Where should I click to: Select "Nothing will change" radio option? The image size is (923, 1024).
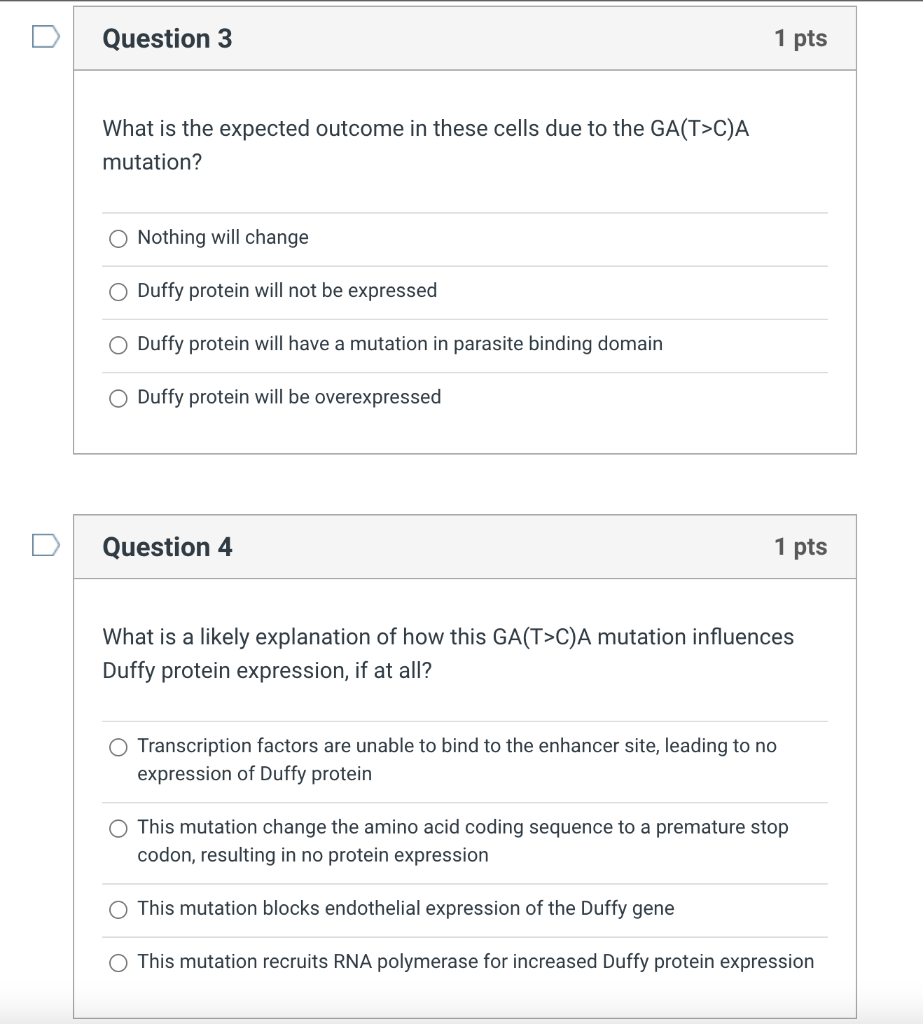[118, 238]
